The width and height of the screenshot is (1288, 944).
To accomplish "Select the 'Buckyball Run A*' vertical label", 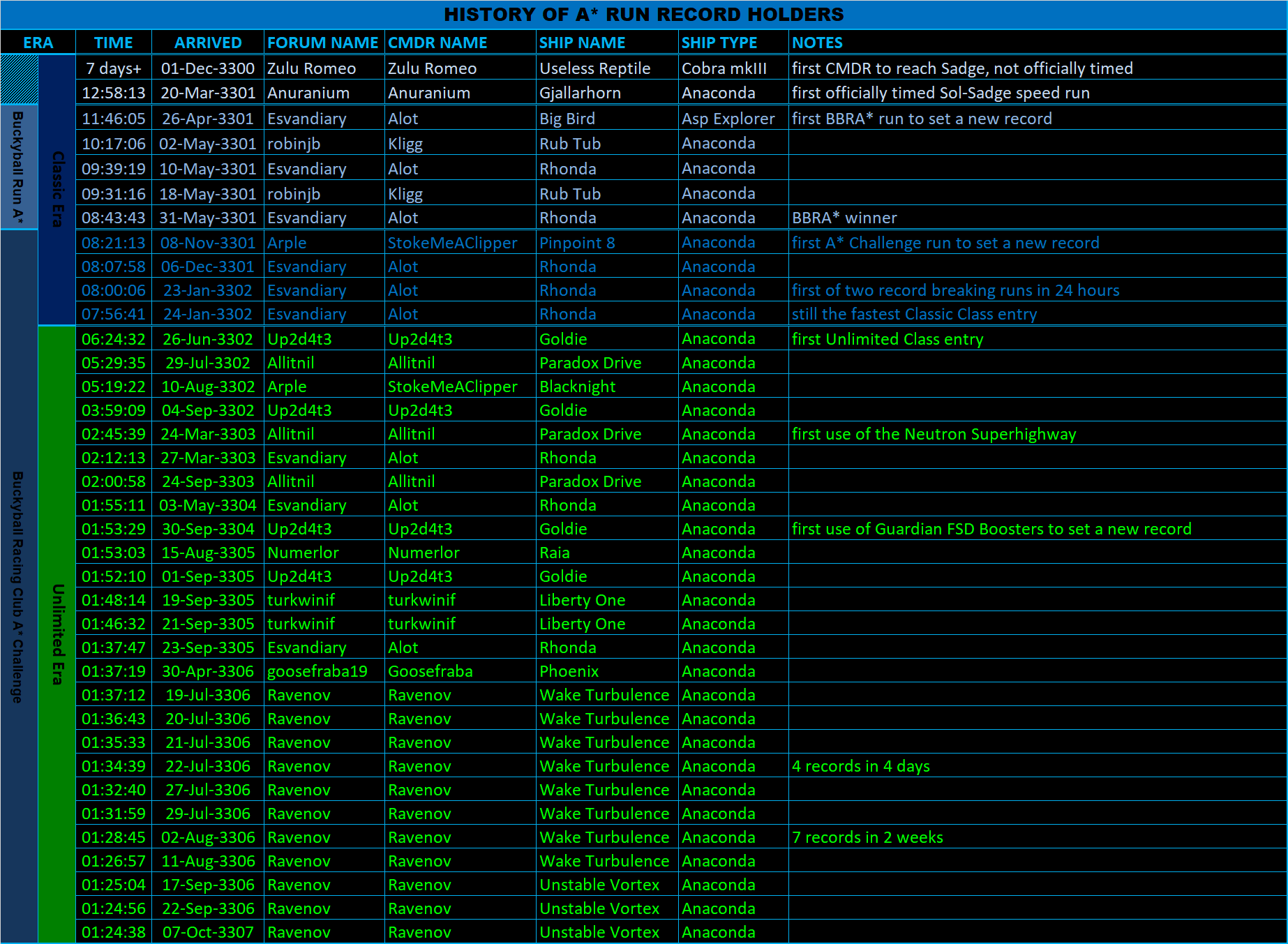I will [x=18, y=167].
